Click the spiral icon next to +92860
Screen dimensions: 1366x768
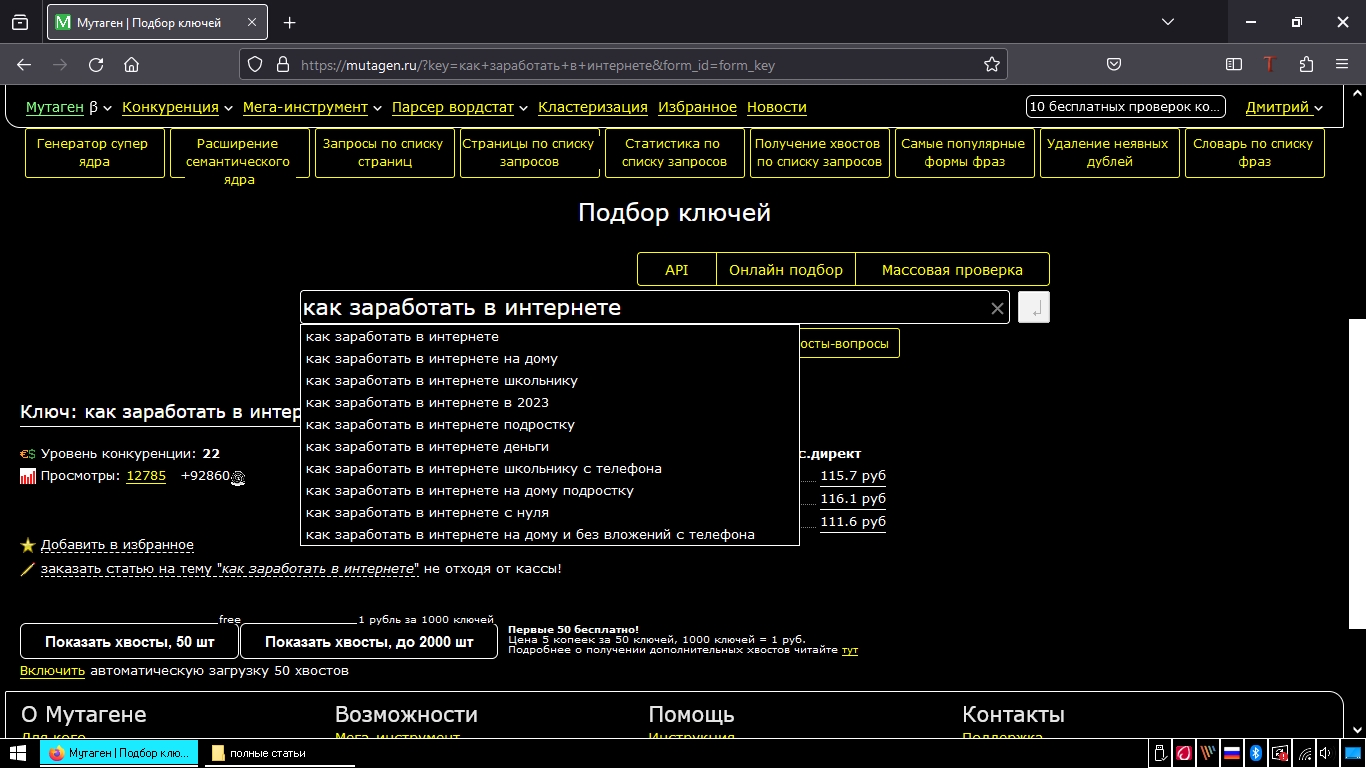(x=238, y=478)
